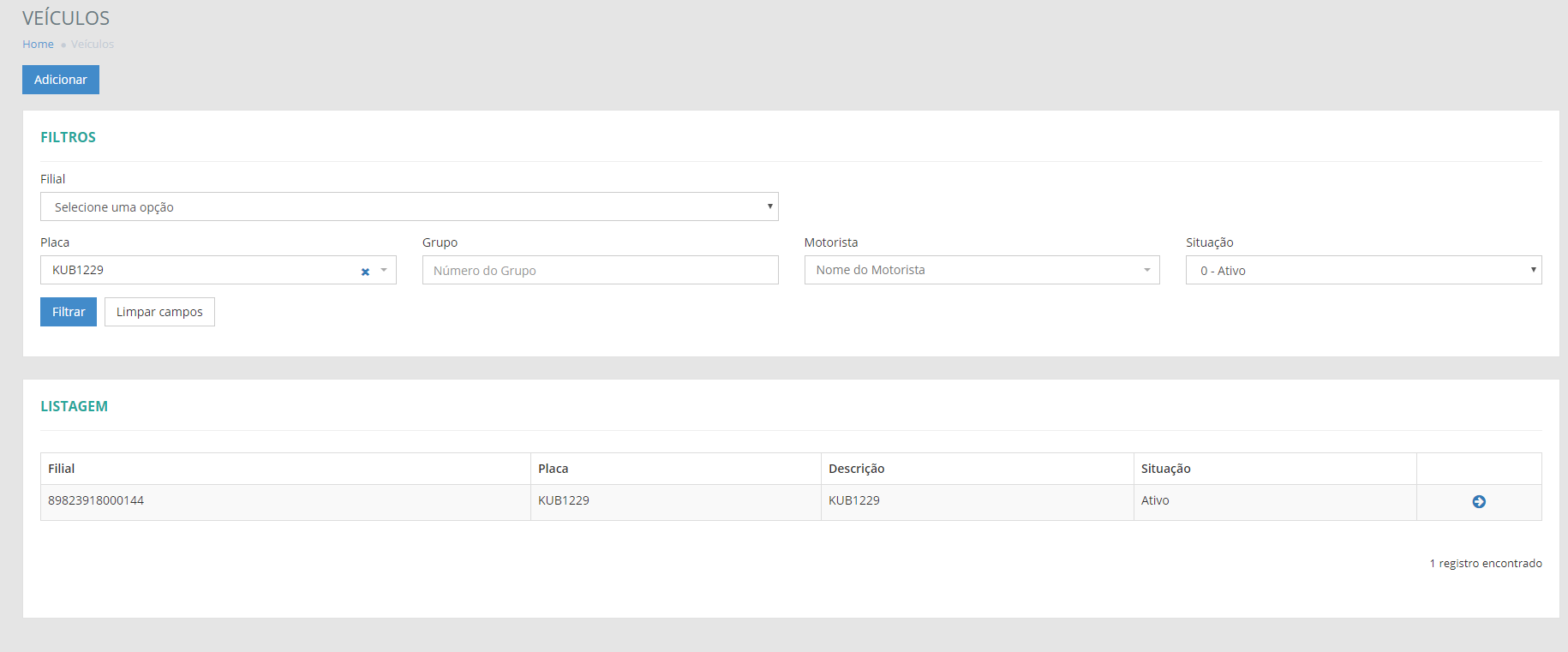
Task: Select the row cell 89823918000144
Action: click(x=96, y=501)
